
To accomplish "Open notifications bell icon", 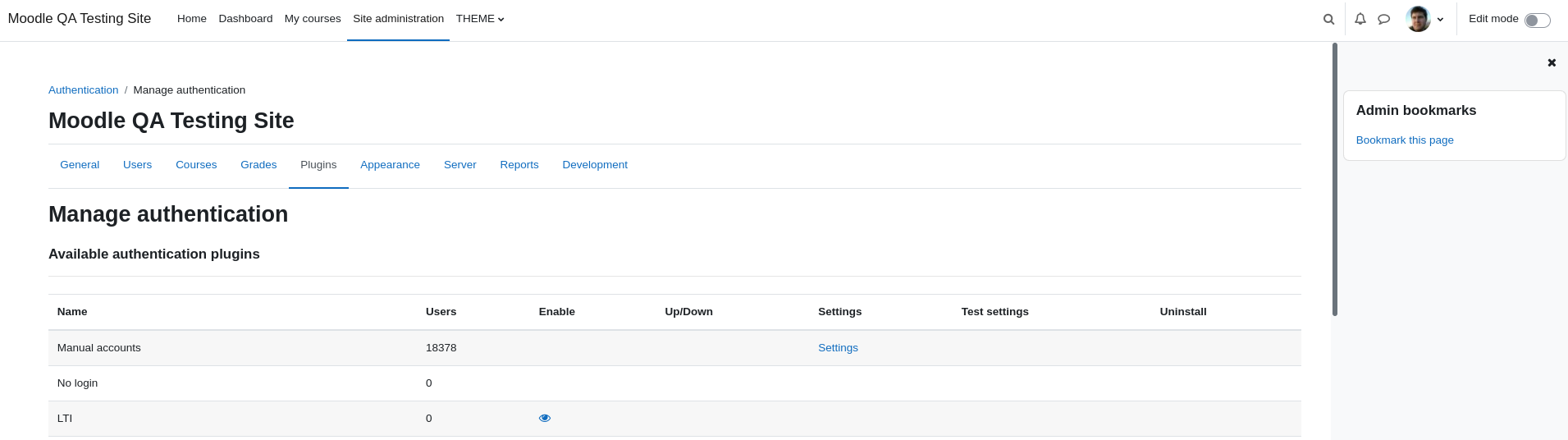I will pyautogui.click(x=1360, y=19).
